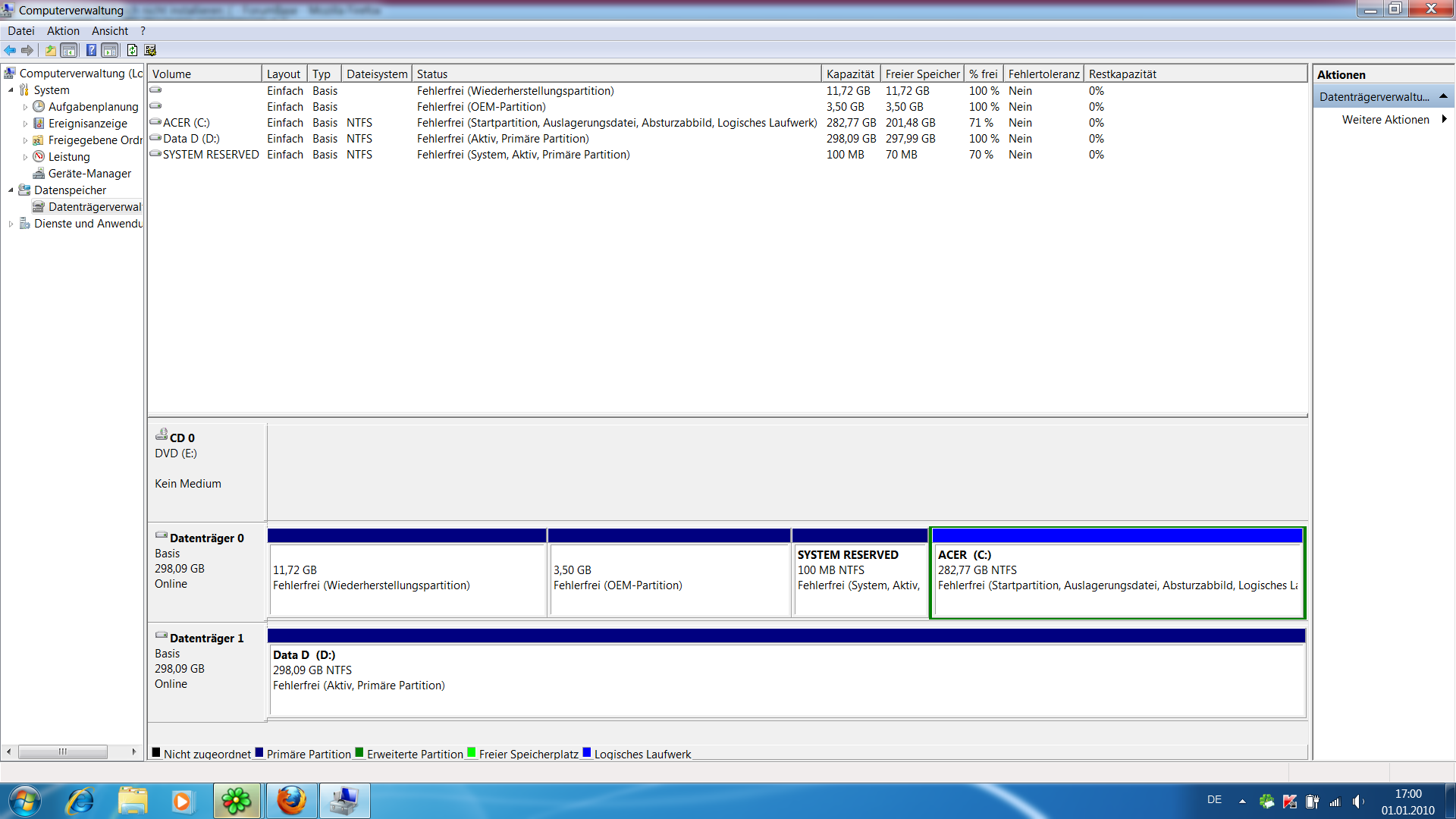Screen dimensions: 1456x819
Task: Open the Aktion menu
Action: (x=63, y=31)
